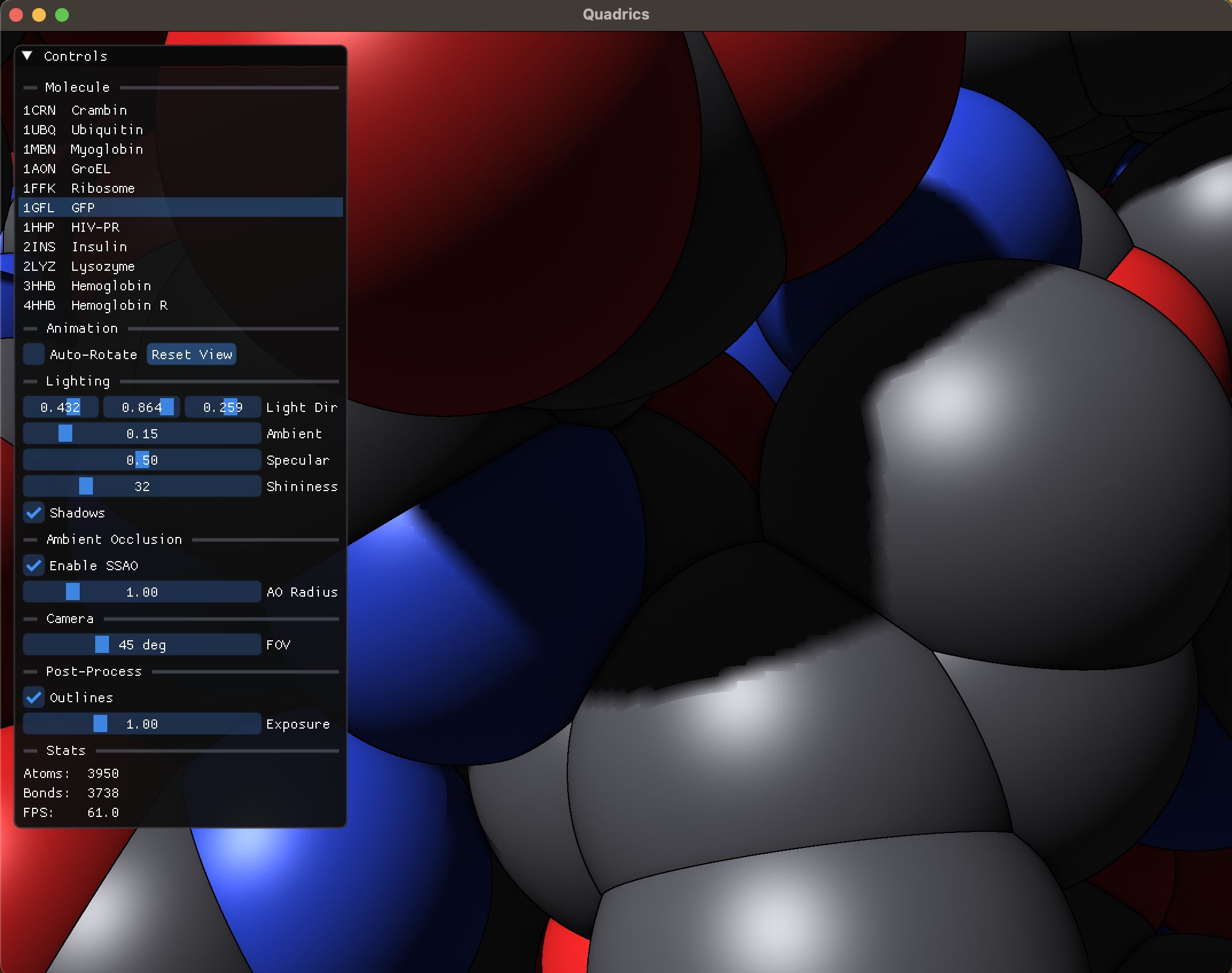1232x973 pixels.
Task: Adjust the AO Radius slider
Action: [142, 592]
